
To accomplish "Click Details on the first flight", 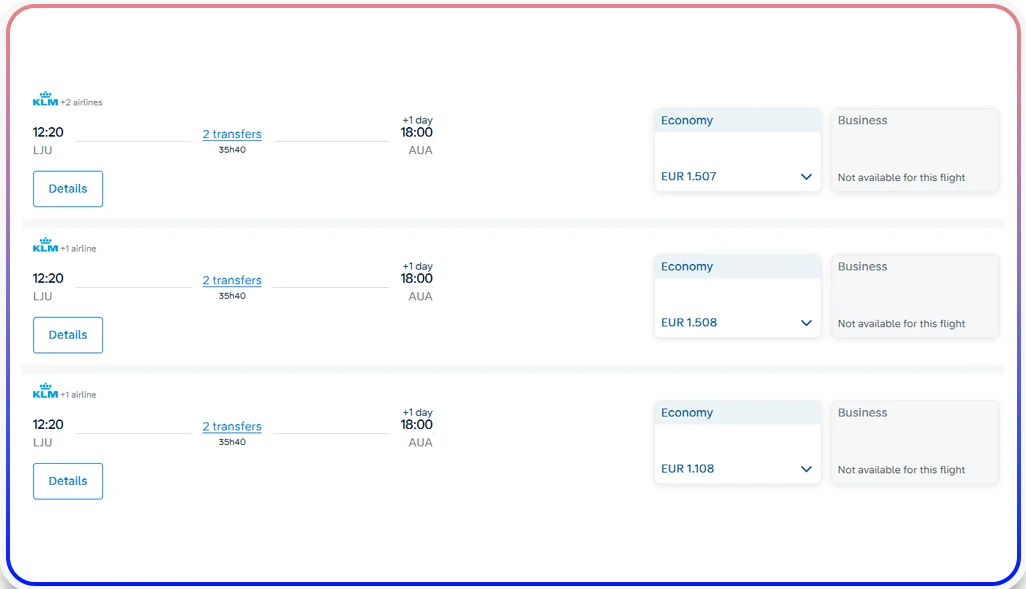I will [x=67, y=188].
